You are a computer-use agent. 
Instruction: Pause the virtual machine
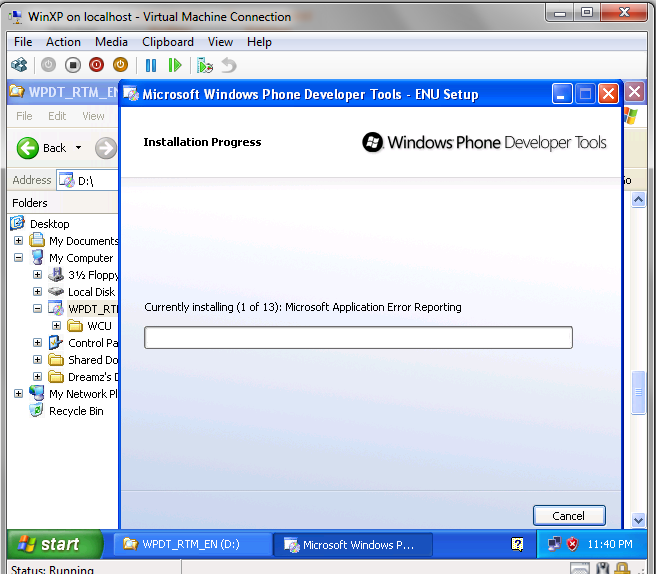151,65
